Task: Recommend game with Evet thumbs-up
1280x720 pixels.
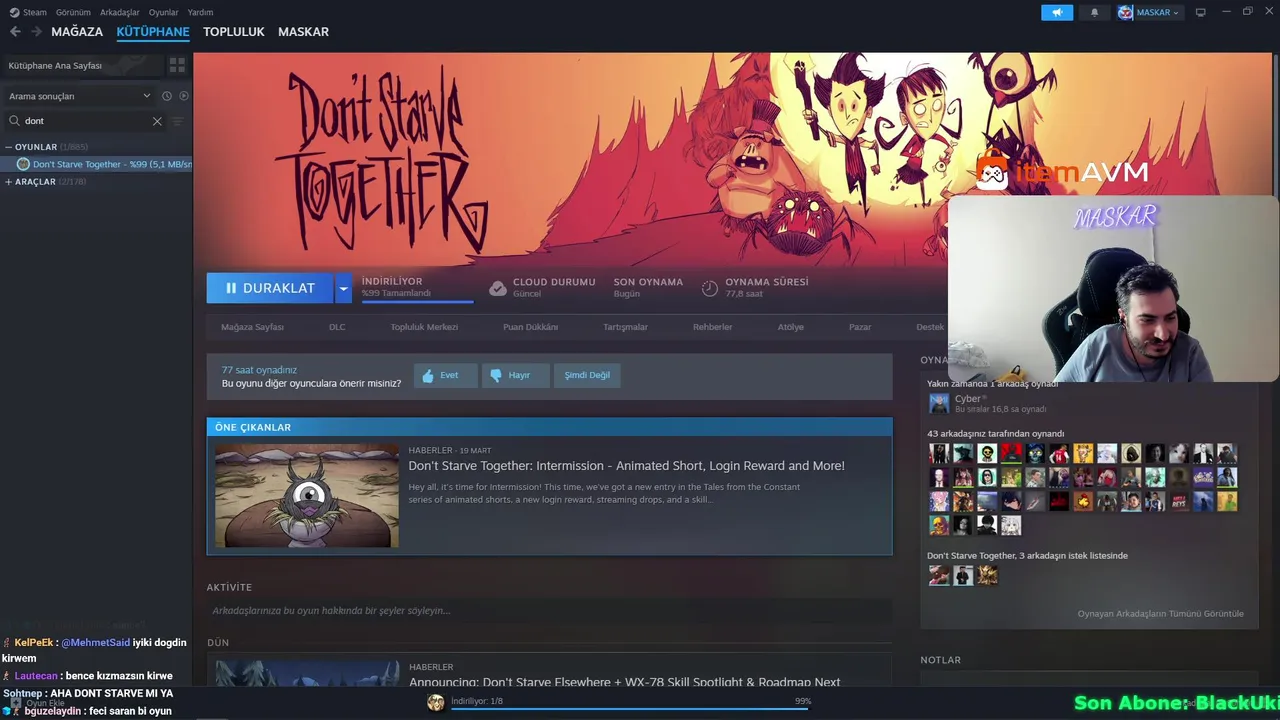Action: [445, 375]
